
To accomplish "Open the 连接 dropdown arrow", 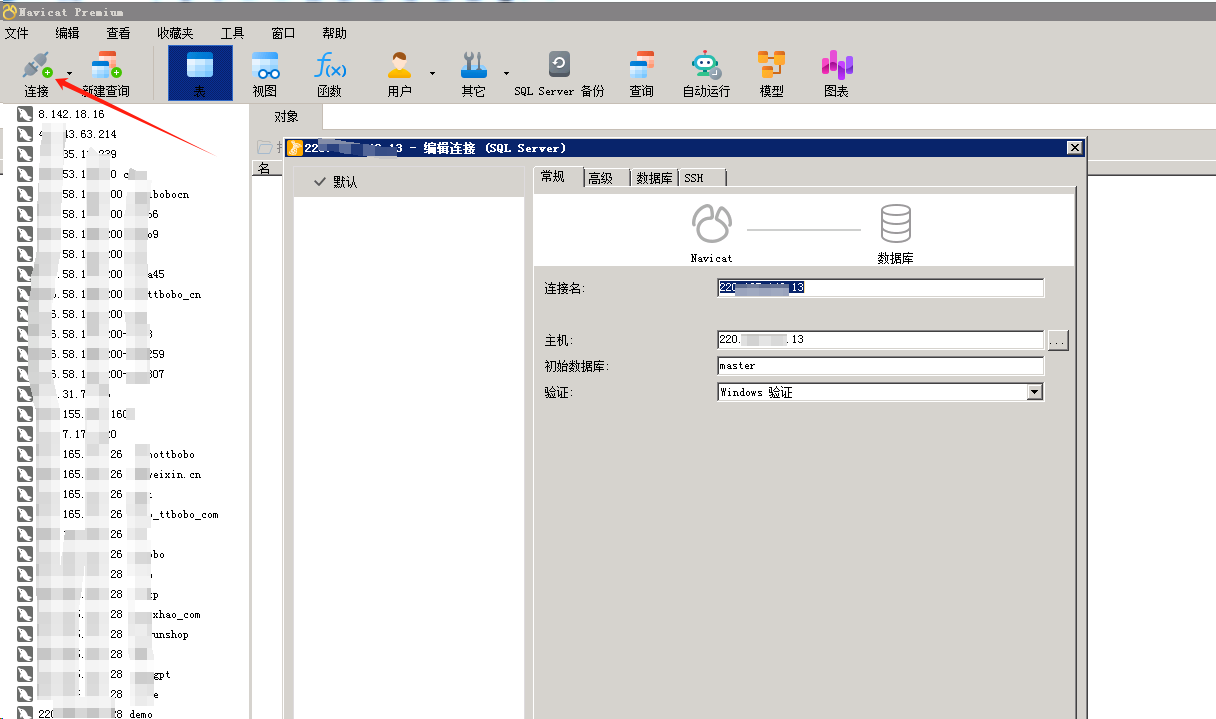I will point(69,73).
